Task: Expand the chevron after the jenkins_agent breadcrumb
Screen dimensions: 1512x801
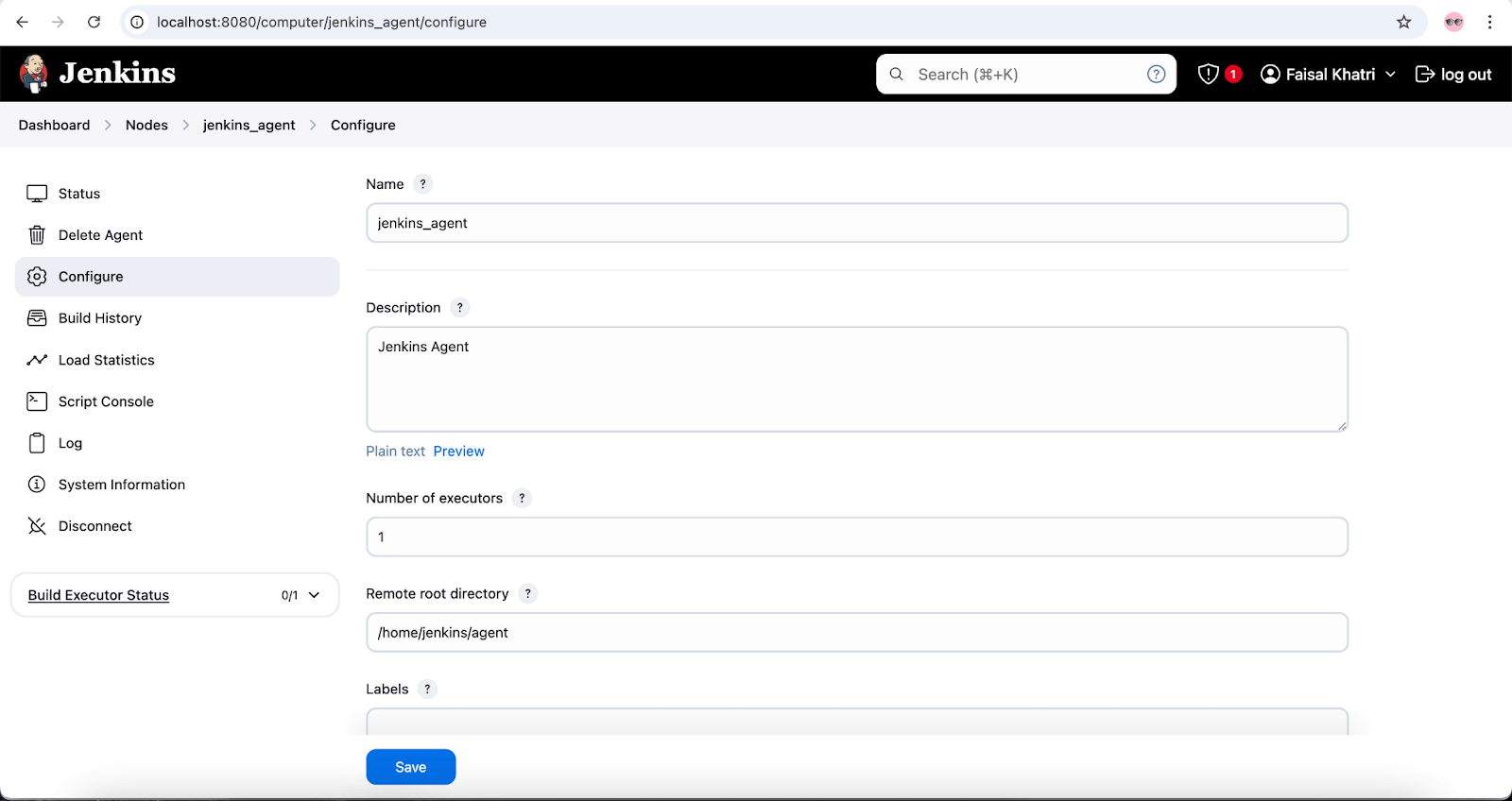Action: (313, 125)
